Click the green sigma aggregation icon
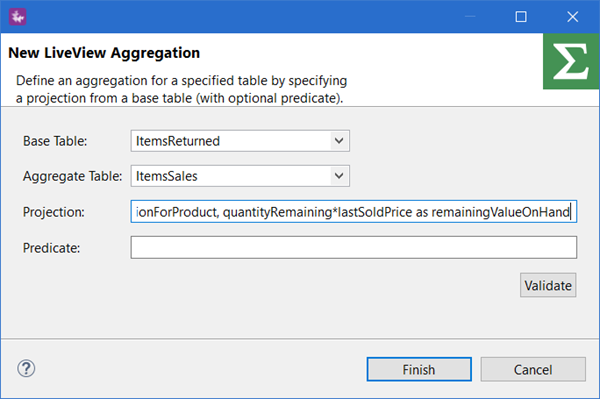The image size is (600, 399). (x=571, y=61)
